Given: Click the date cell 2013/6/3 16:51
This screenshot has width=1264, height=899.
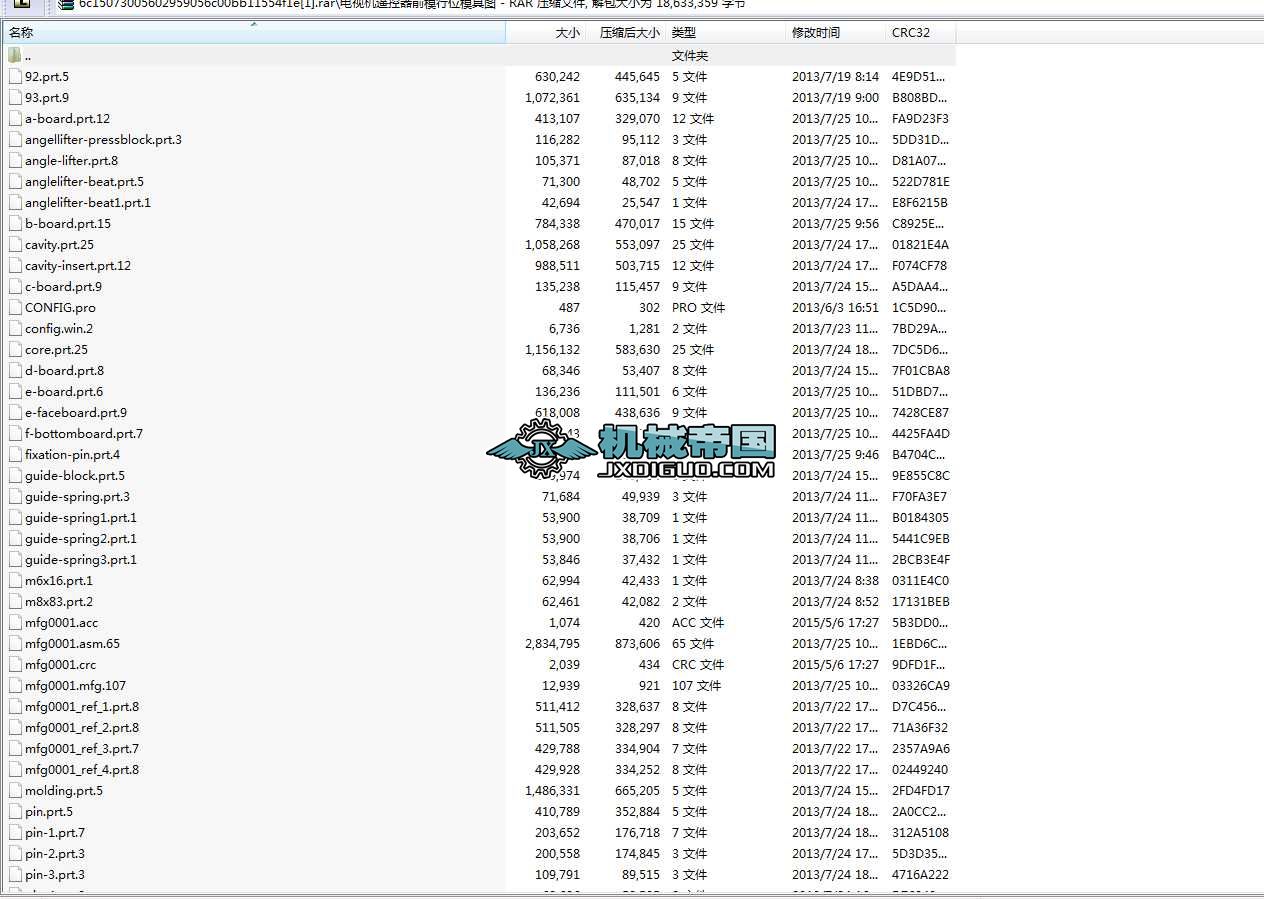Looking at the screenshot, I should [x=836, y=308].
